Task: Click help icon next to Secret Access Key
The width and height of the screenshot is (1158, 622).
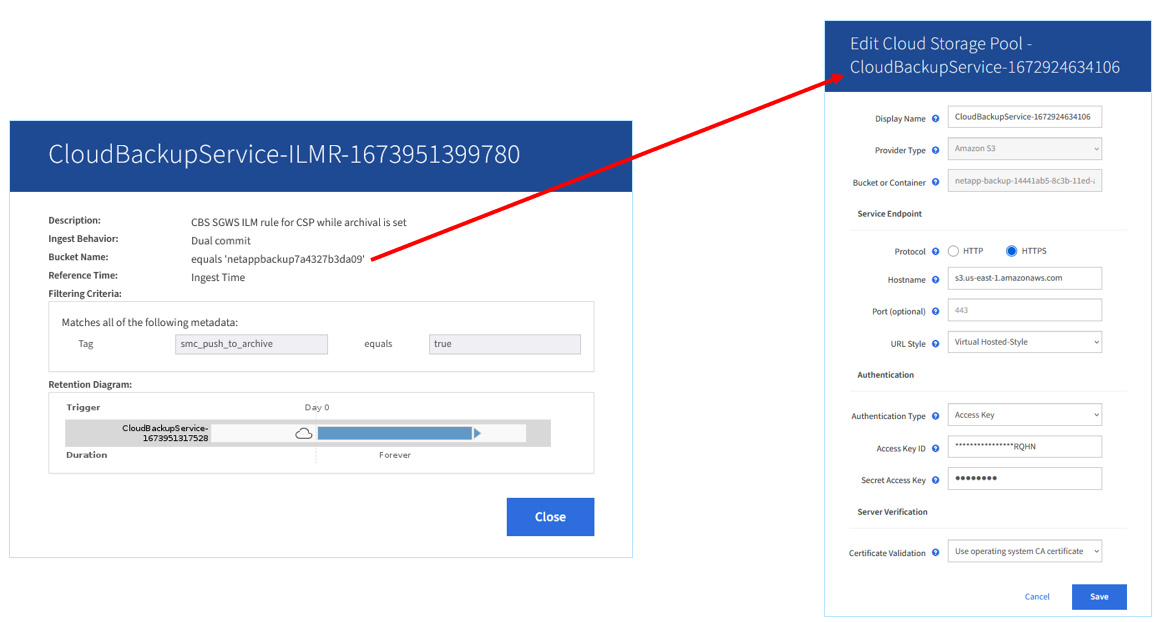Action: coord(935,480)
